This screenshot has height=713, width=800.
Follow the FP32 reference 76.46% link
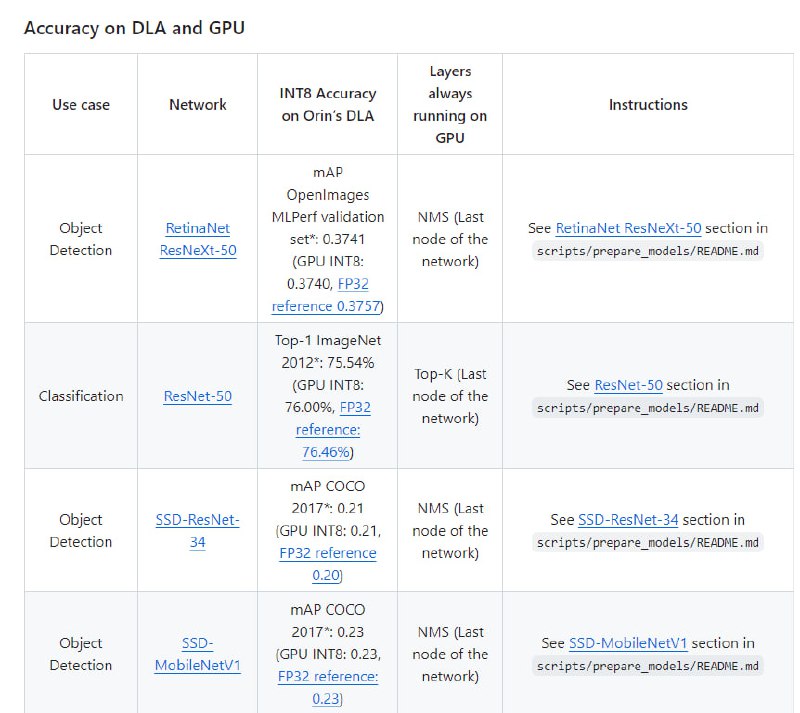coord(327,429)
